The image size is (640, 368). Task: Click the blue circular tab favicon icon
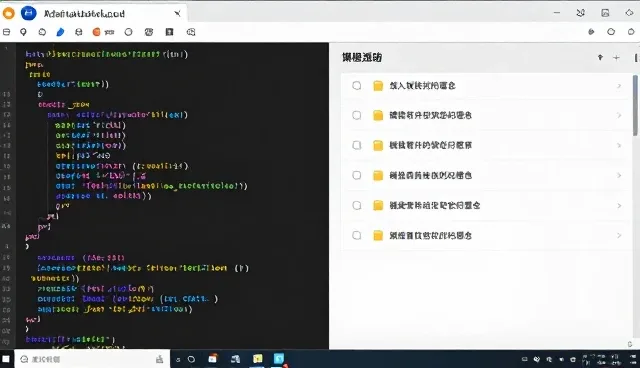[x=29, y=13]
